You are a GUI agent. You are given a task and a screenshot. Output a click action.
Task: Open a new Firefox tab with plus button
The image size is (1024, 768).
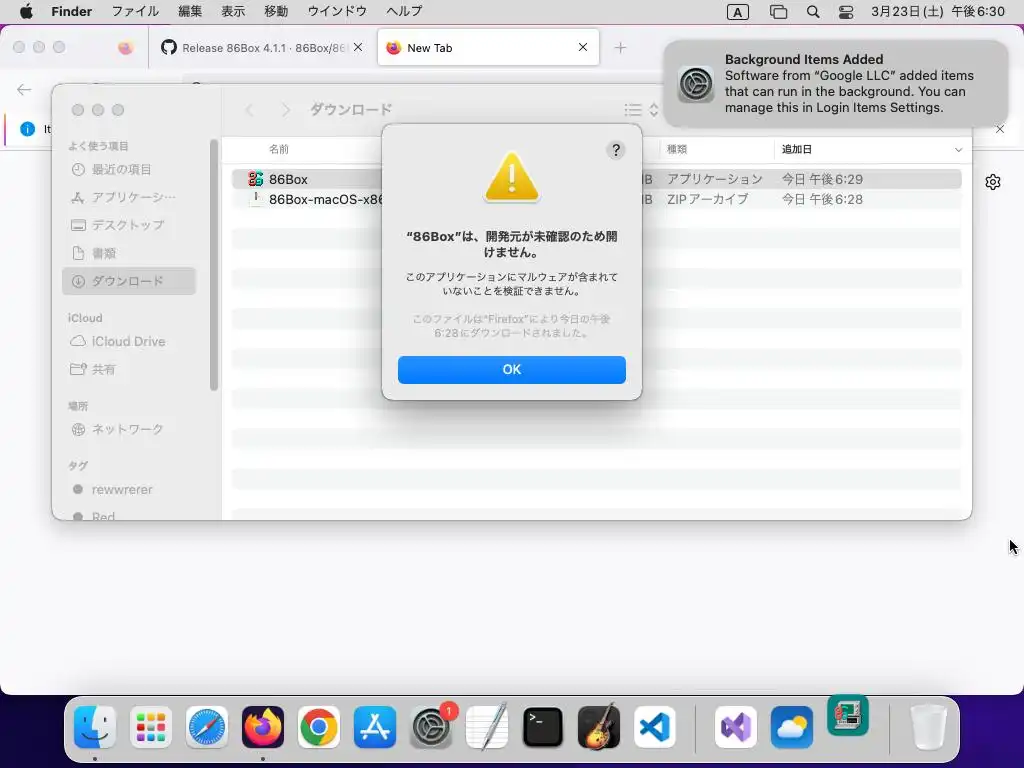tap(620, 48)
